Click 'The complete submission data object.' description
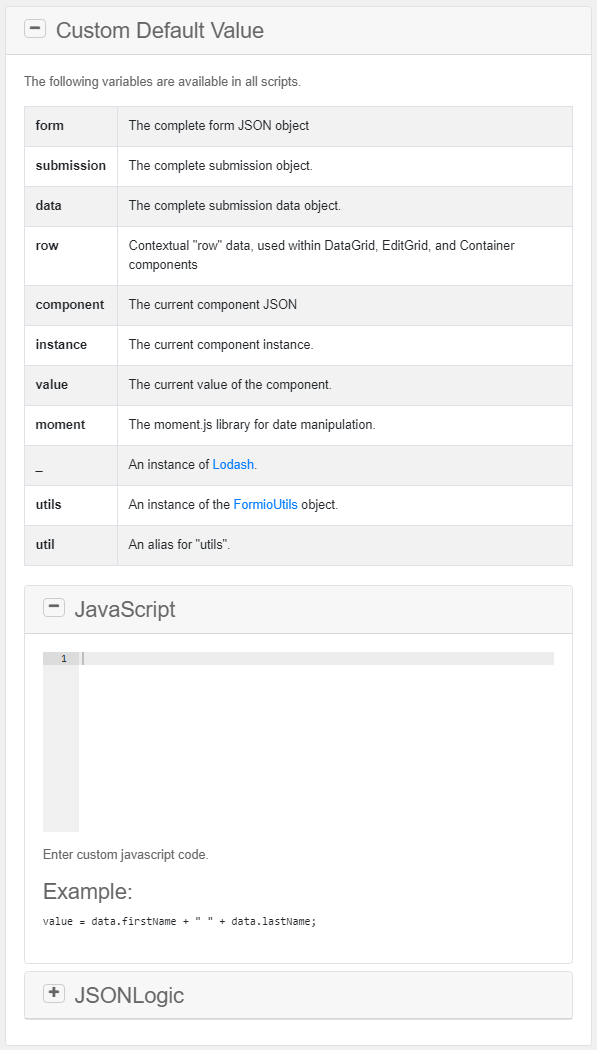 tap(235, 206)
